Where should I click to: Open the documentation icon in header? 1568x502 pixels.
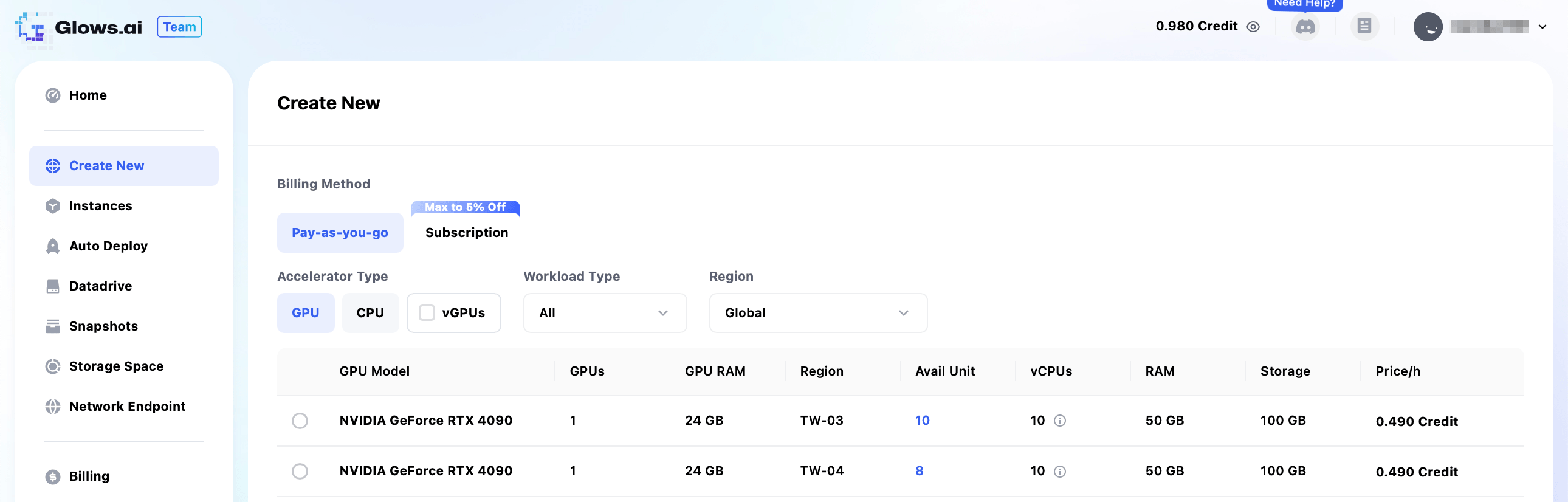coord(1364,27)
